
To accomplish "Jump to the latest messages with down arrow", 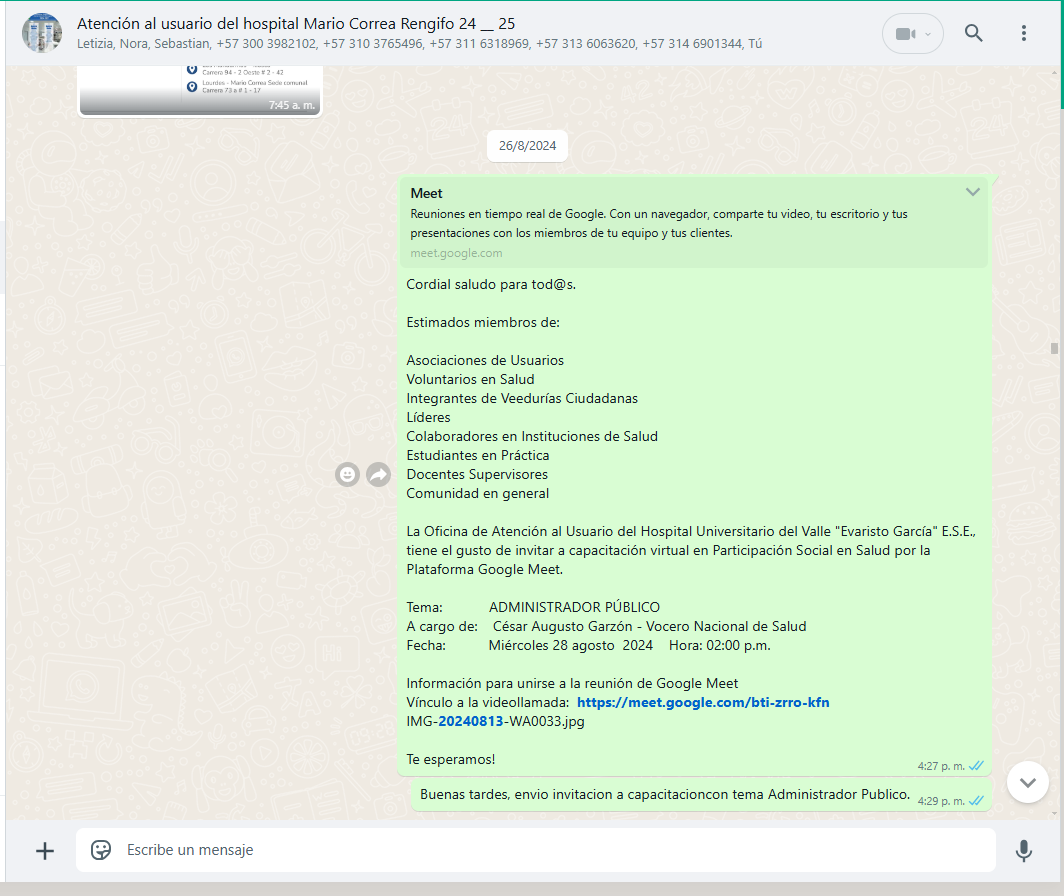I will [1028, 783].
